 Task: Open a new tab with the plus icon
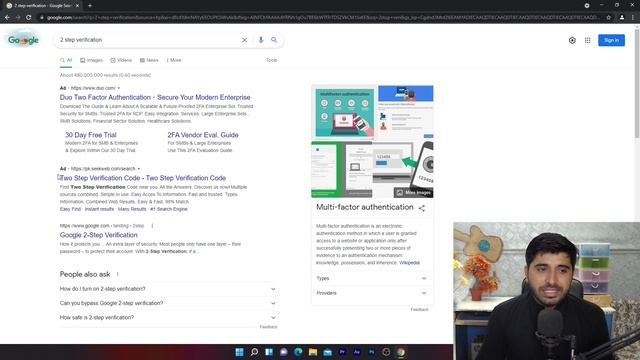[x=90, y=6]
